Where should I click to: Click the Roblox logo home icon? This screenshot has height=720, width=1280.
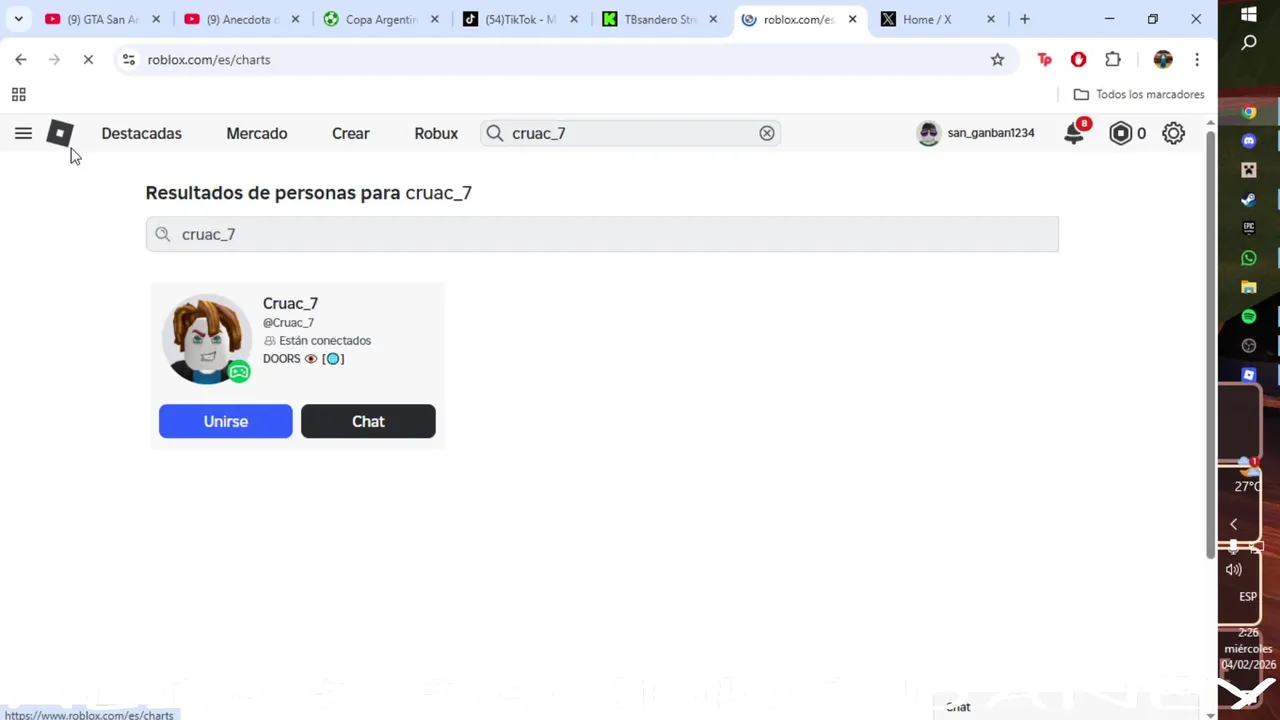[x=60, y=133]
